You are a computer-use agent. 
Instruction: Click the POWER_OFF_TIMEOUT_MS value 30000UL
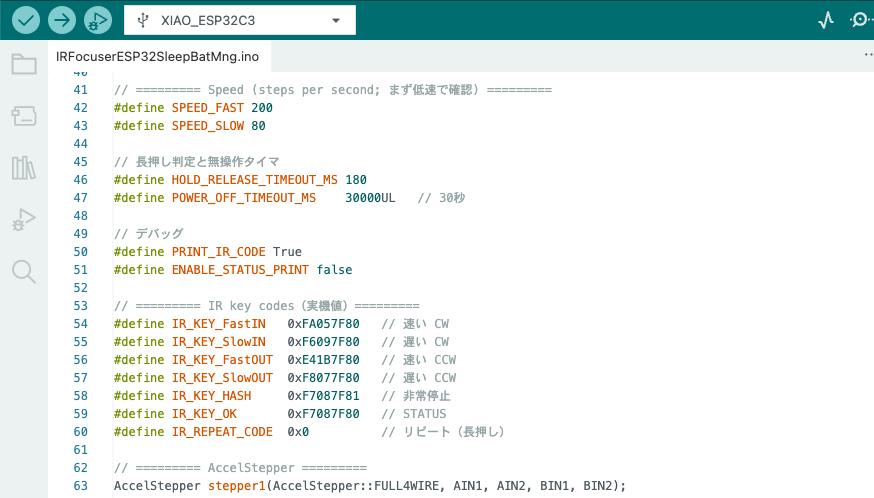click(x=370, y=197)
